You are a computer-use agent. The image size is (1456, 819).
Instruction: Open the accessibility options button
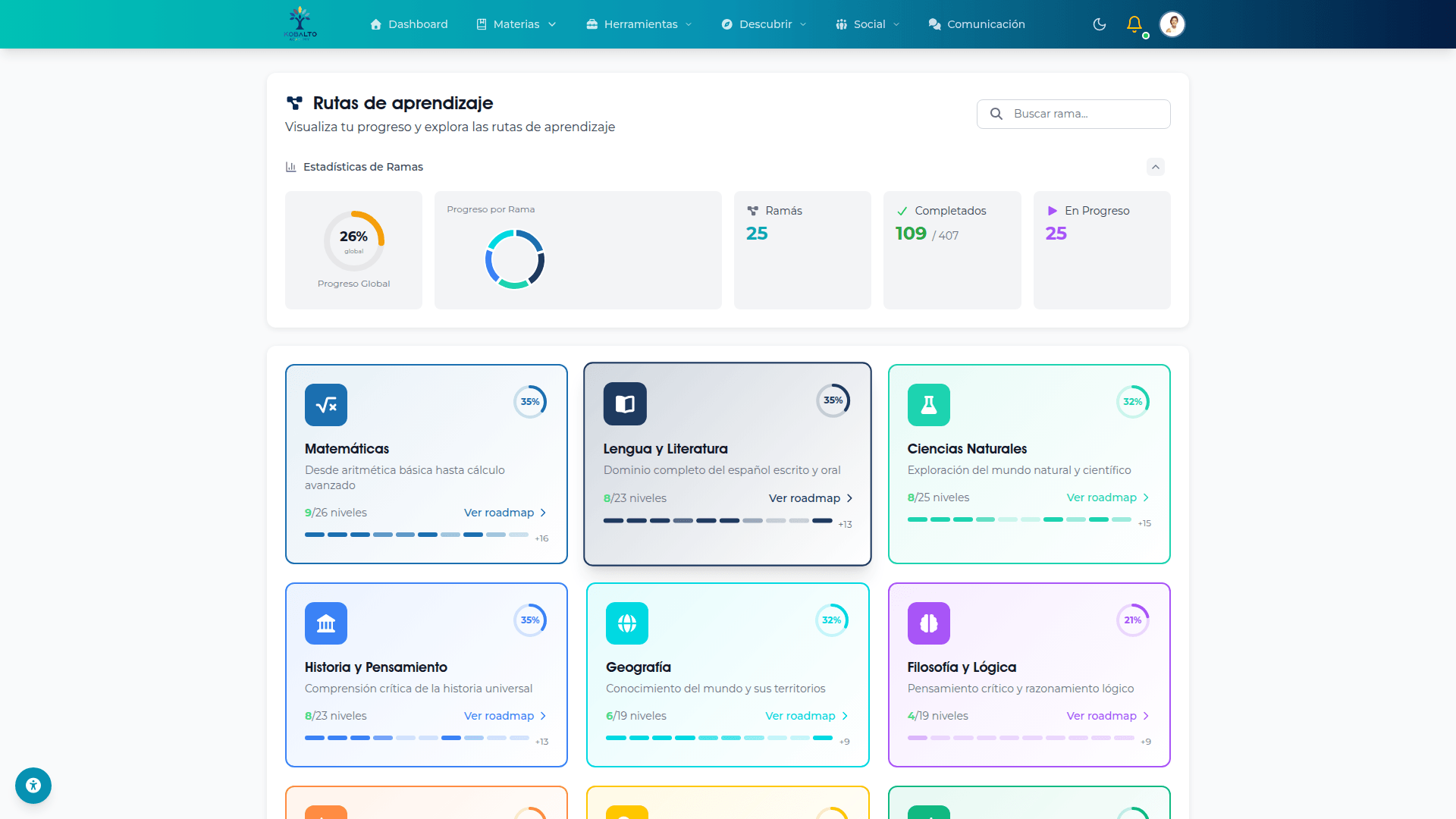33,786
